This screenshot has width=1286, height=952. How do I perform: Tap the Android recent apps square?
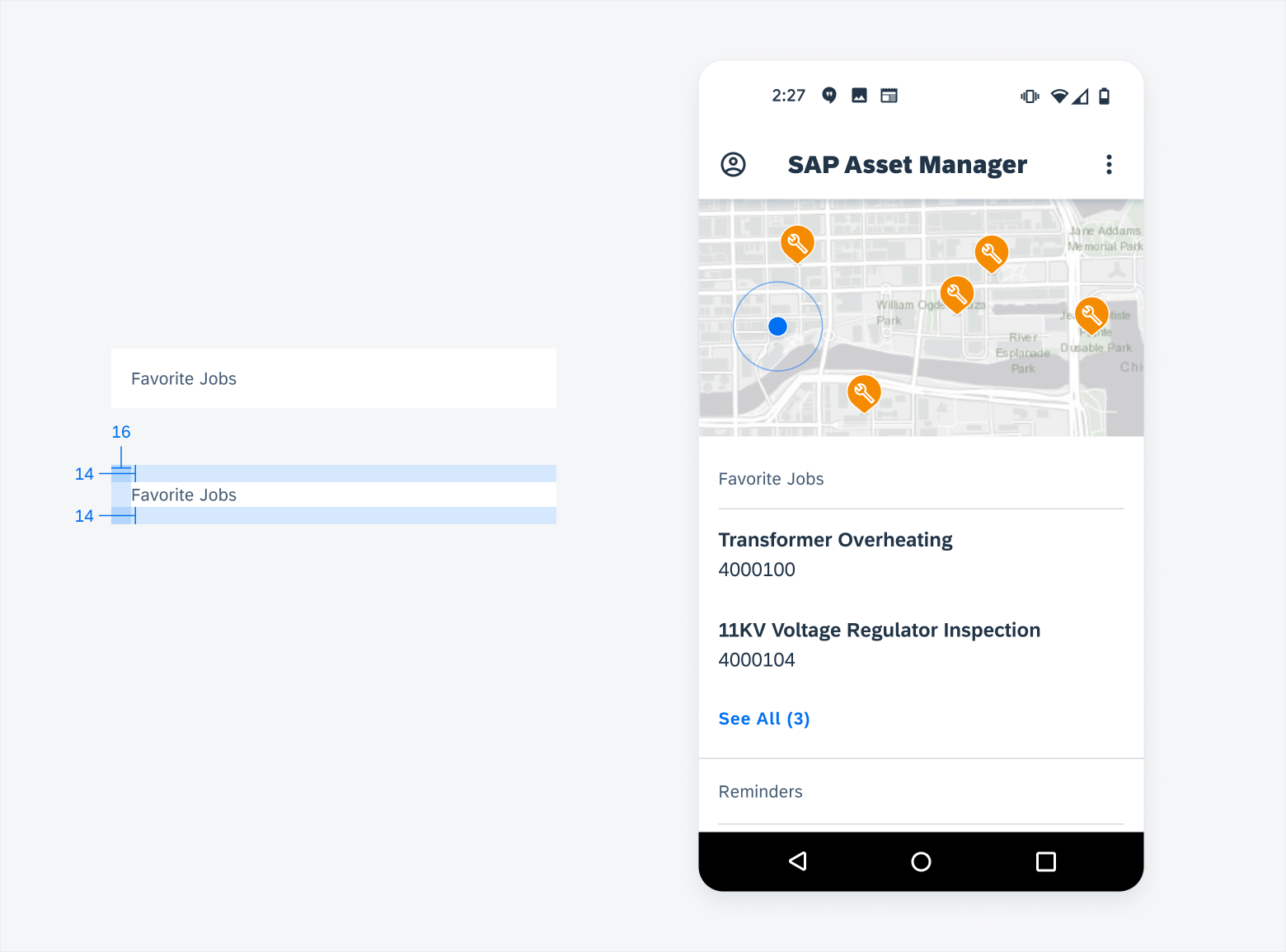point(1045,861)
